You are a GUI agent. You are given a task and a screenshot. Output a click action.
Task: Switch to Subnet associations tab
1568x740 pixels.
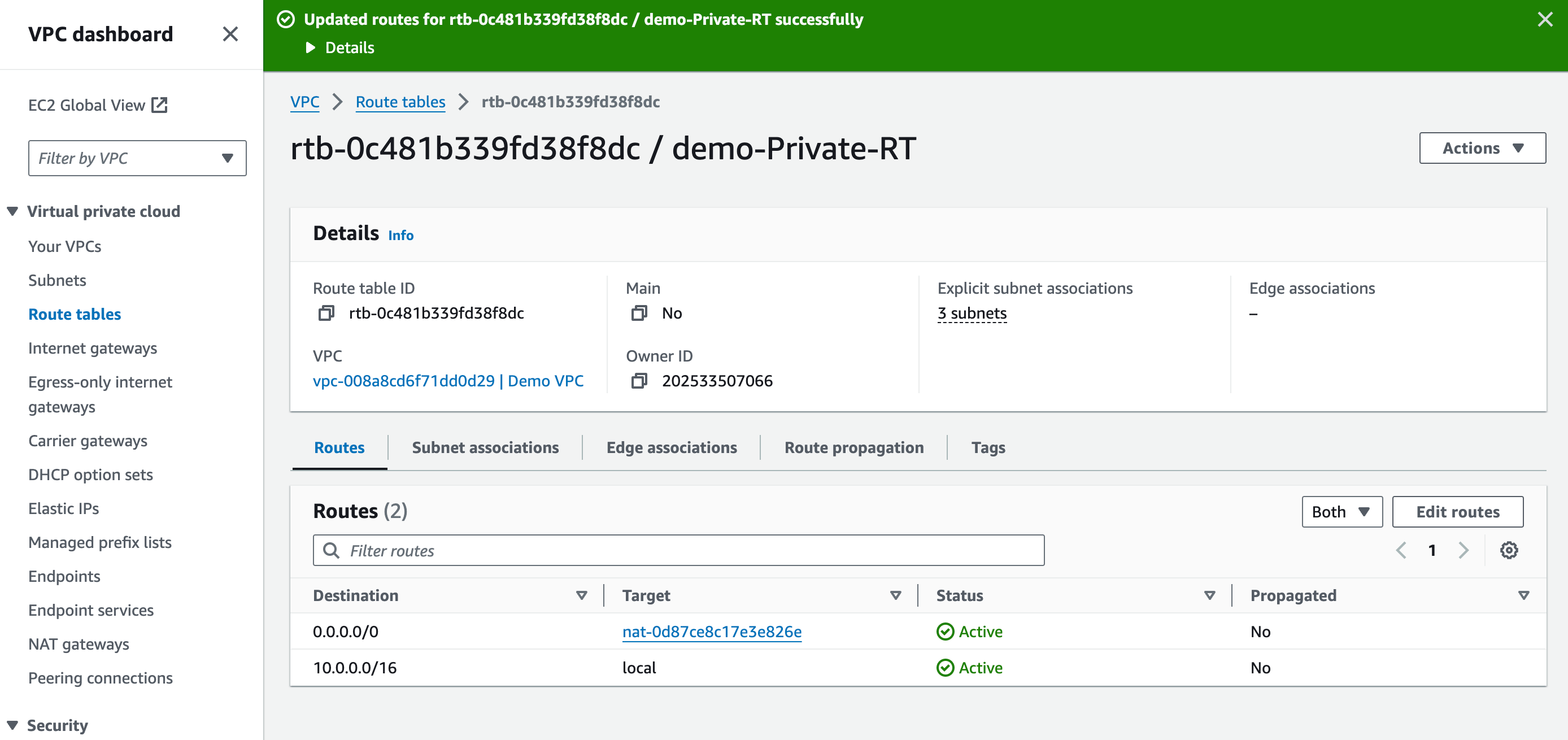pyautogui.click(x=485, y=448)
